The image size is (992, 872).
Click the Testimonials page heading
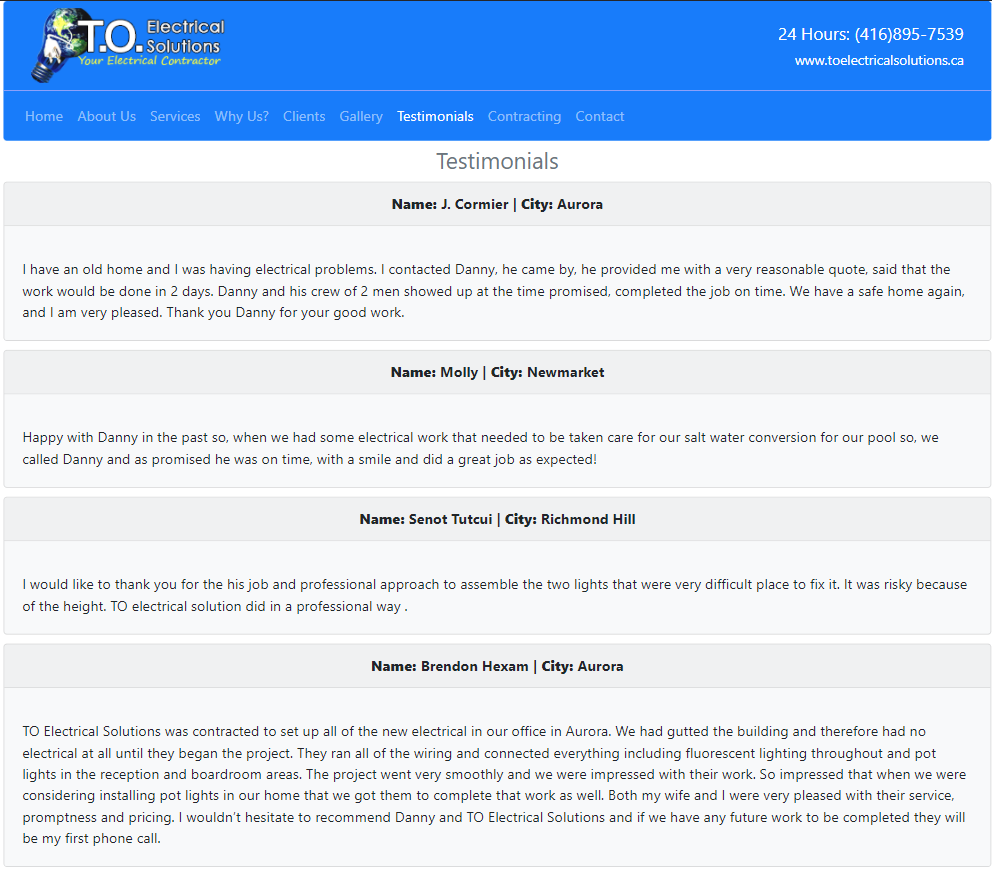[497, 161]
